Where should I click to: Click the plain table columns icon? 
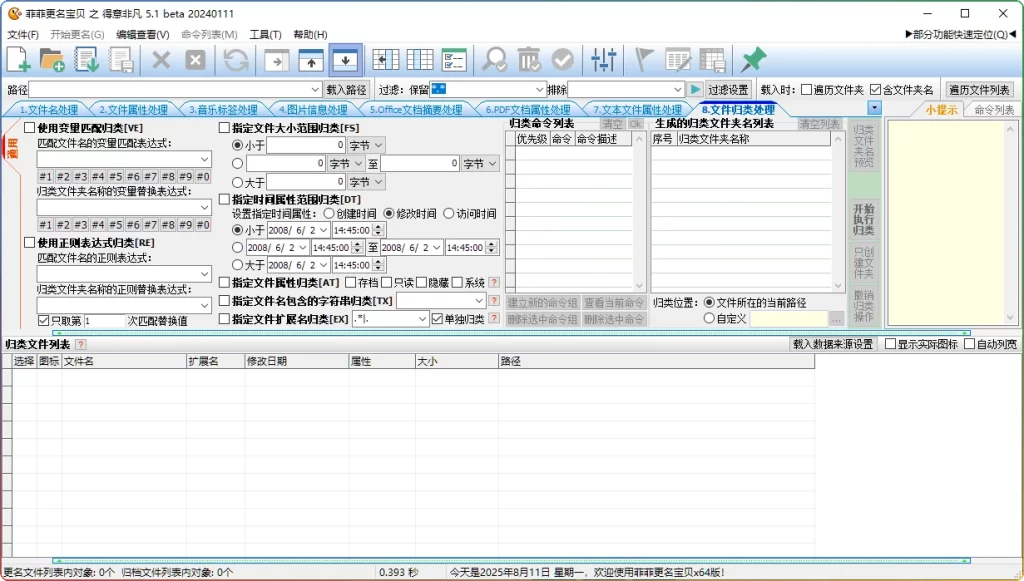[420, 59]
